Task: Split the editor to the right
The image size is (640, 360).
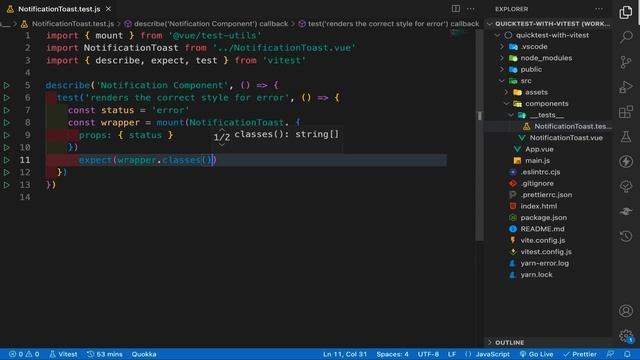Action: point(456,9)
